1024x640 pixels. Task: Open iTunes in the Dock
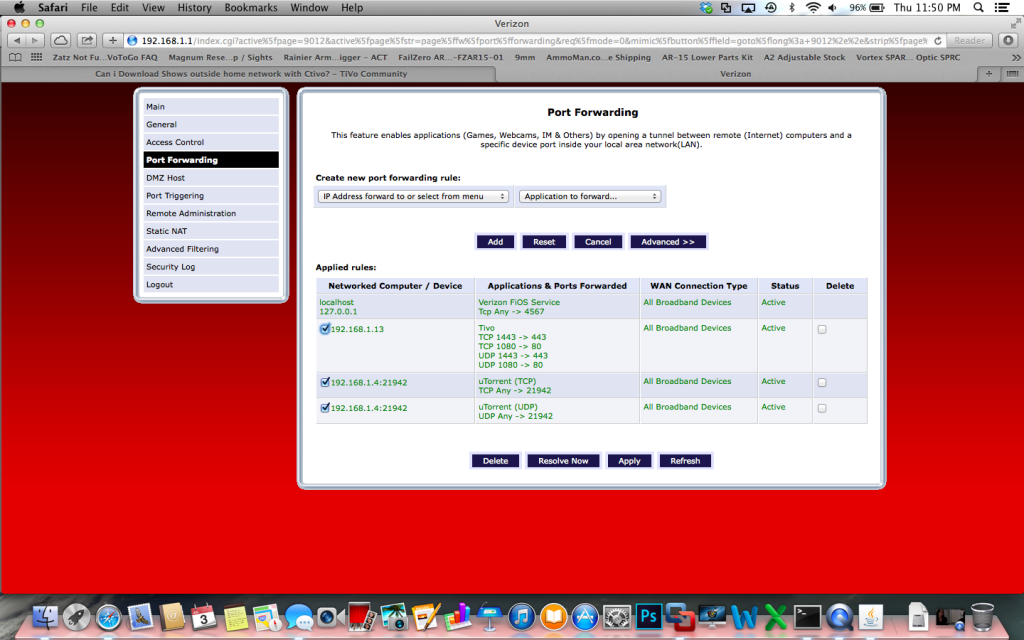point(521,616)
